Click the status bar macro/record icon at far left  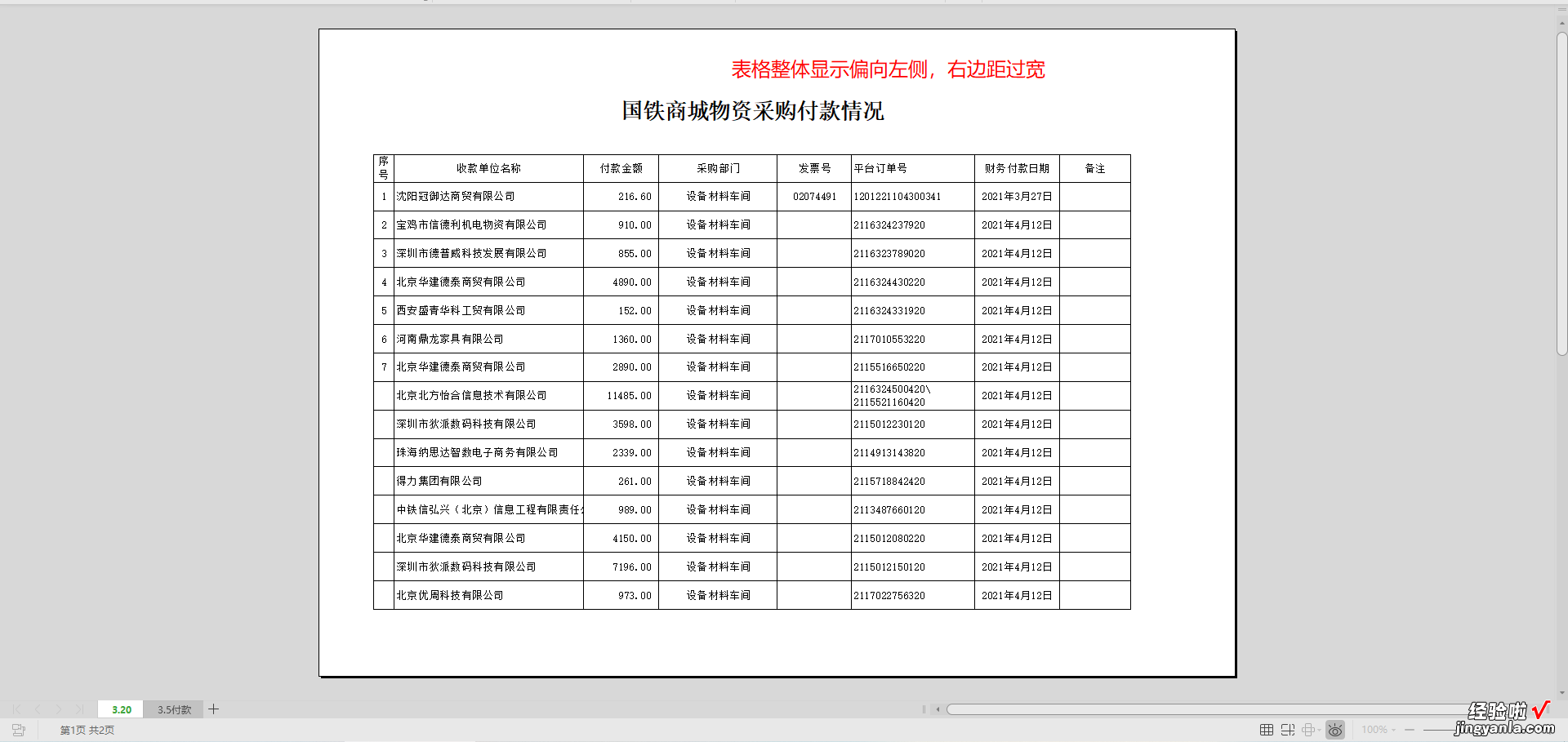tap(19, 730)
